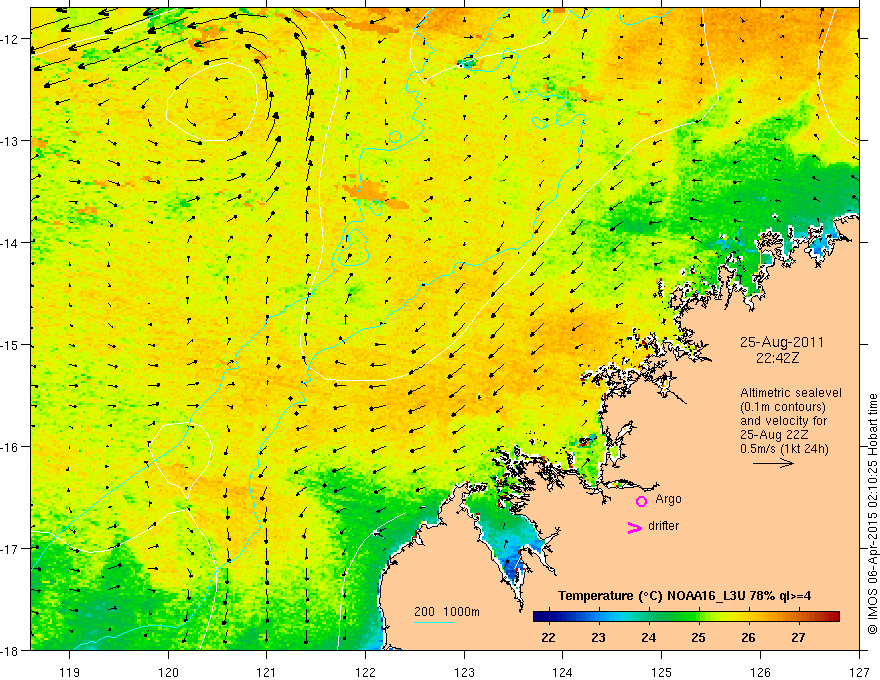Viewport: 880px width, 680px height.
Task: Click latitude axis label -12
Action: click(10, 39)
